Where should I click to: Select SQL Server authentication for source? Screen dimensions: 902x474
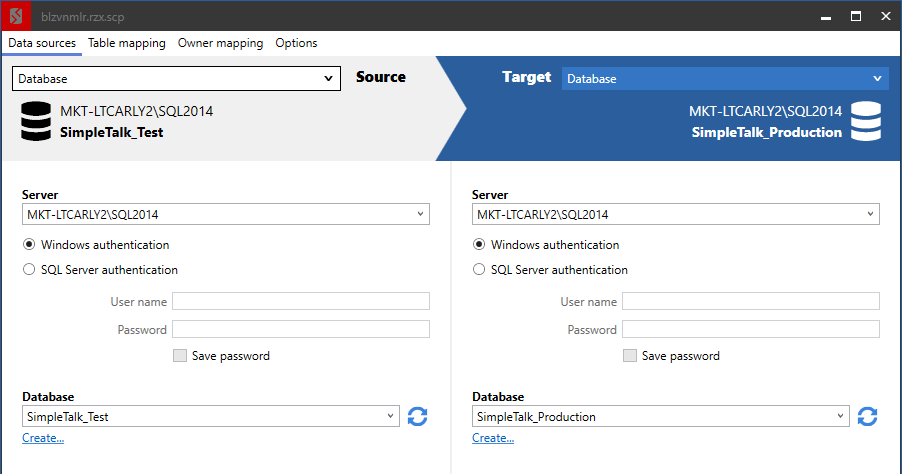(29, 269)
